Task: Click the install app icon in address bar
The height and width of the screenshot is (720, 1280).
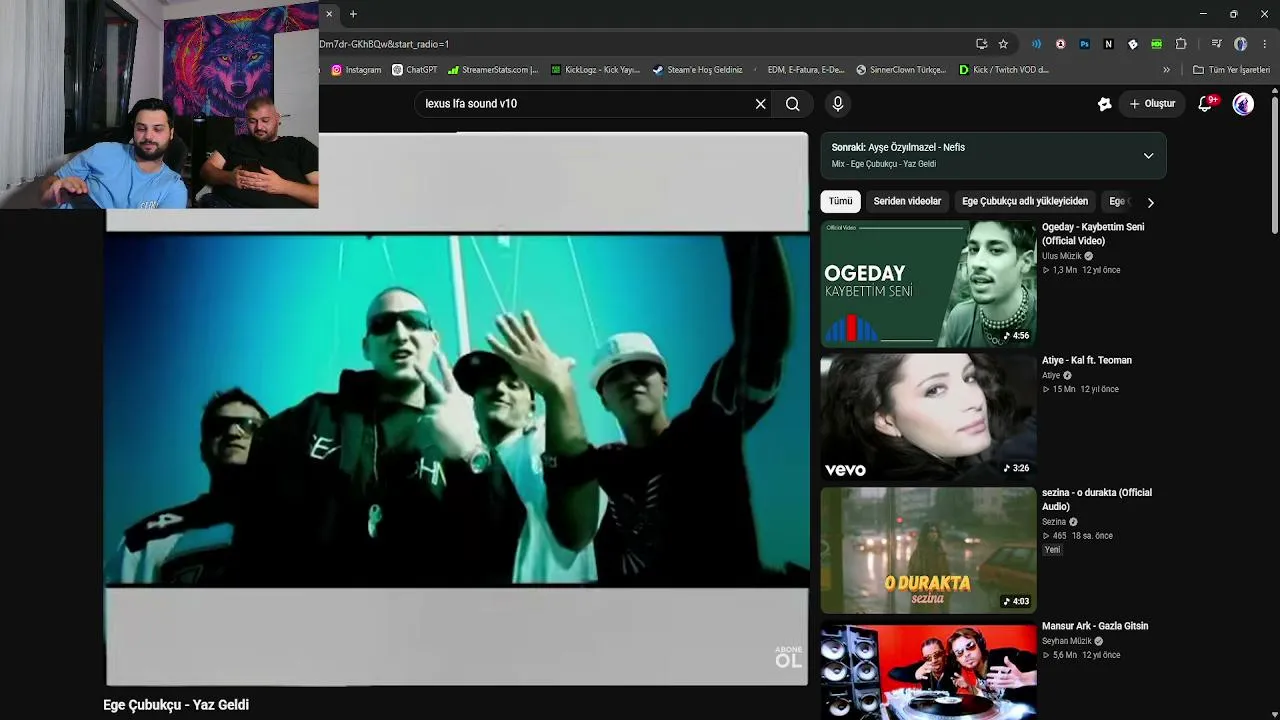Action: tap(981, 44)
